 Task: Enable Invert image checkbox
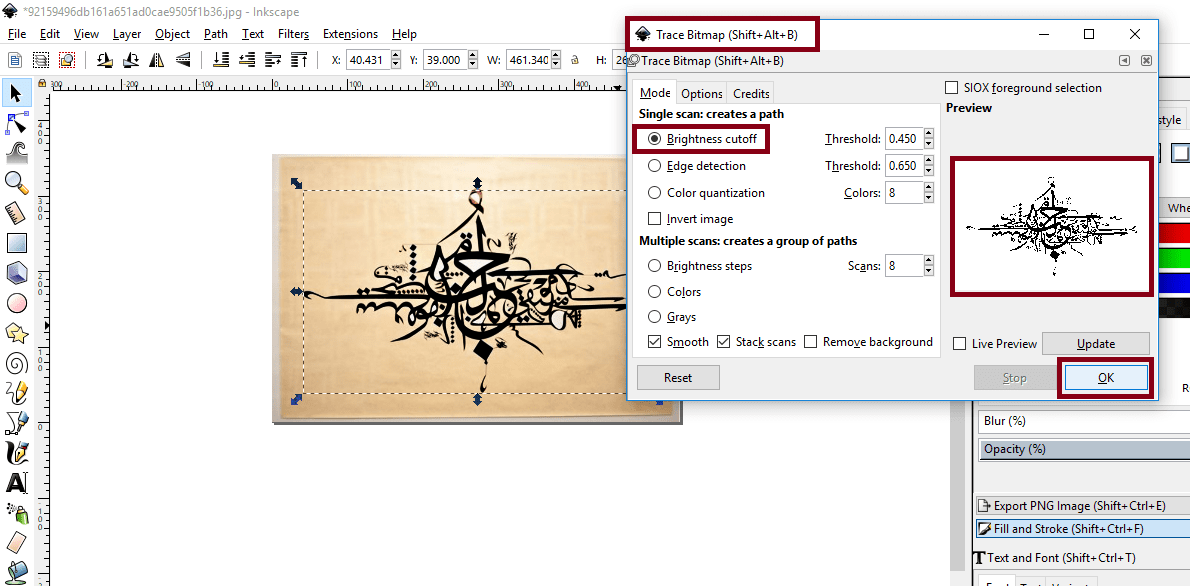click(x=654, y=219)
